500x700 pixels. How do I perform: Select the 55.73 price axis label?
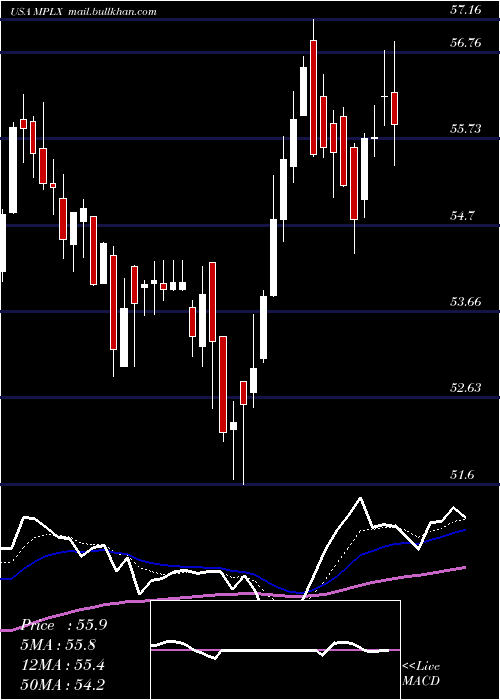[x=466, y=129]
